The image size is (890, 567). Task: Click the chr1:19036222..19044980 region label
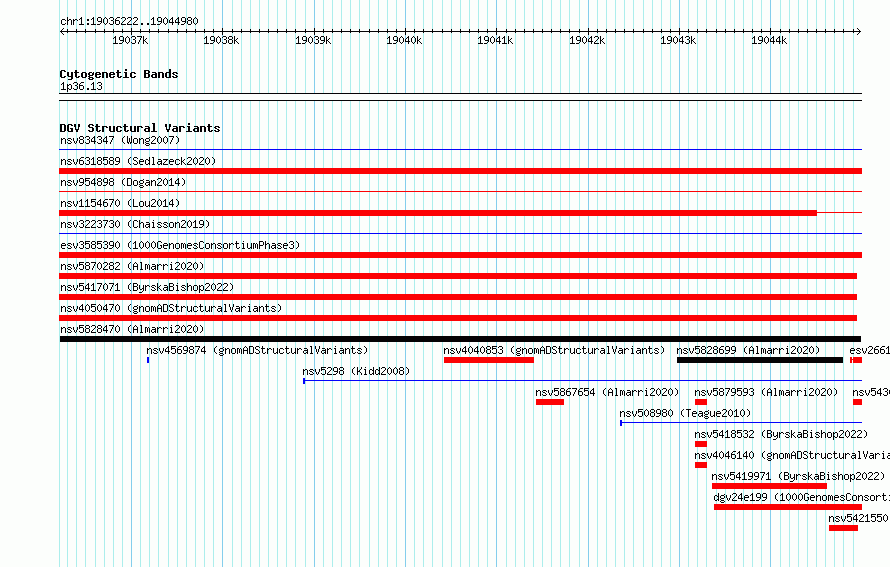(x=129, y=21)
